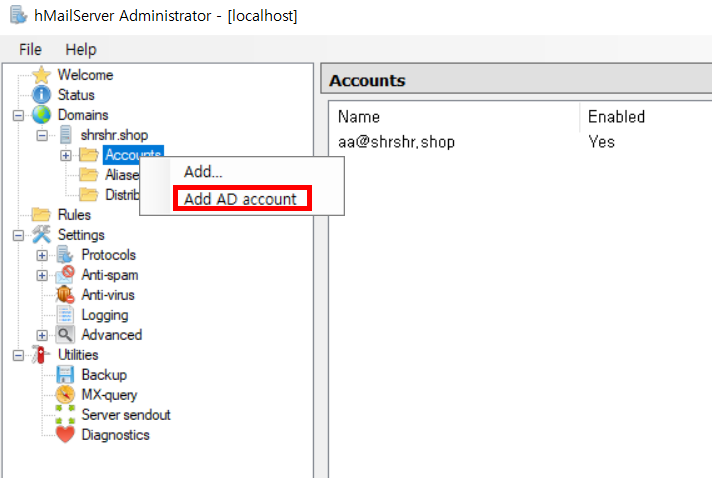Click the Anti-spam envelope icon
The height and width of the screenshot is (478, 712).
[65, 275]
